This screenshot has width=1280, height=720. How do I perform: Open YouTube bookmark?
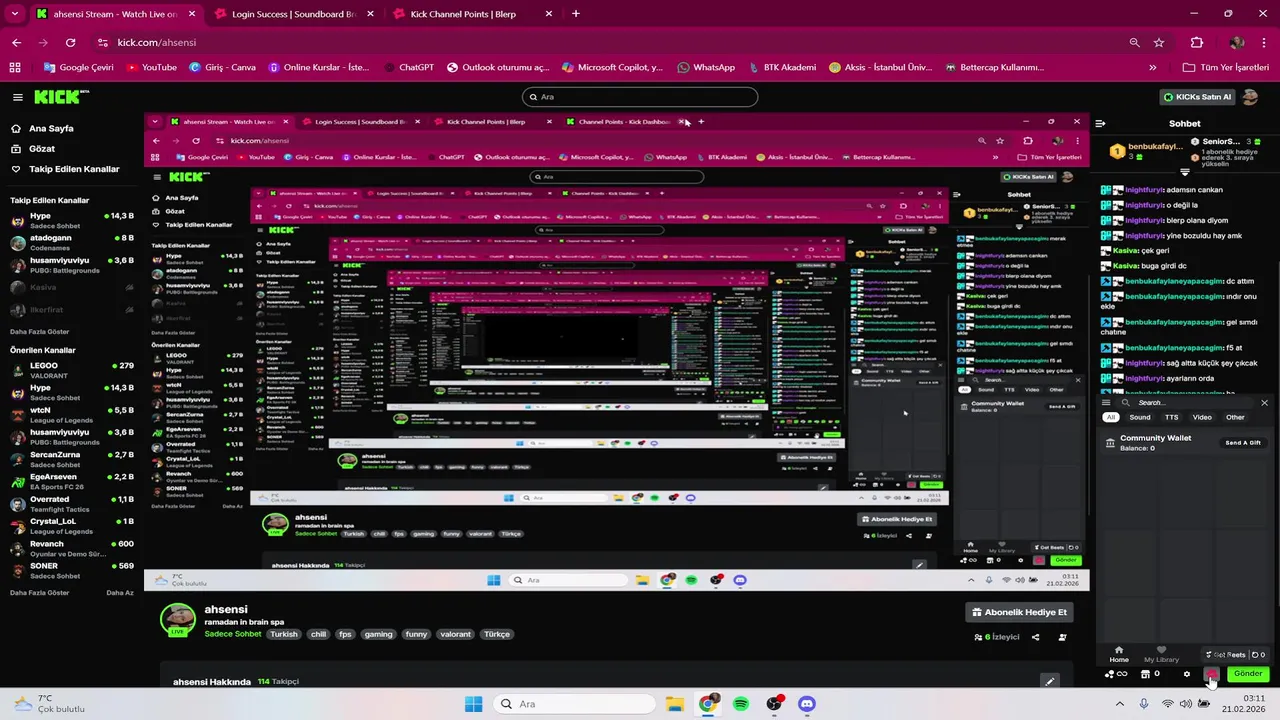coord(152,67)
